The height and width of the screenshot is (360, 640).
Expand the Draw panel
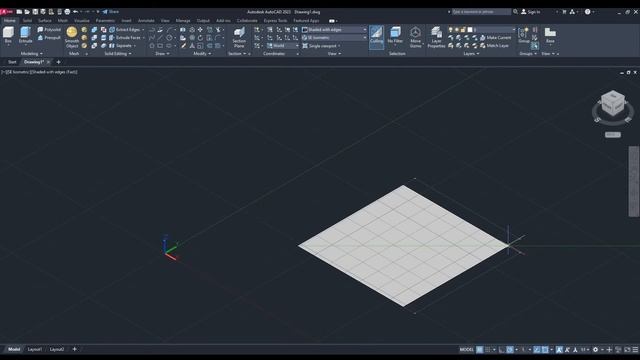162,53
